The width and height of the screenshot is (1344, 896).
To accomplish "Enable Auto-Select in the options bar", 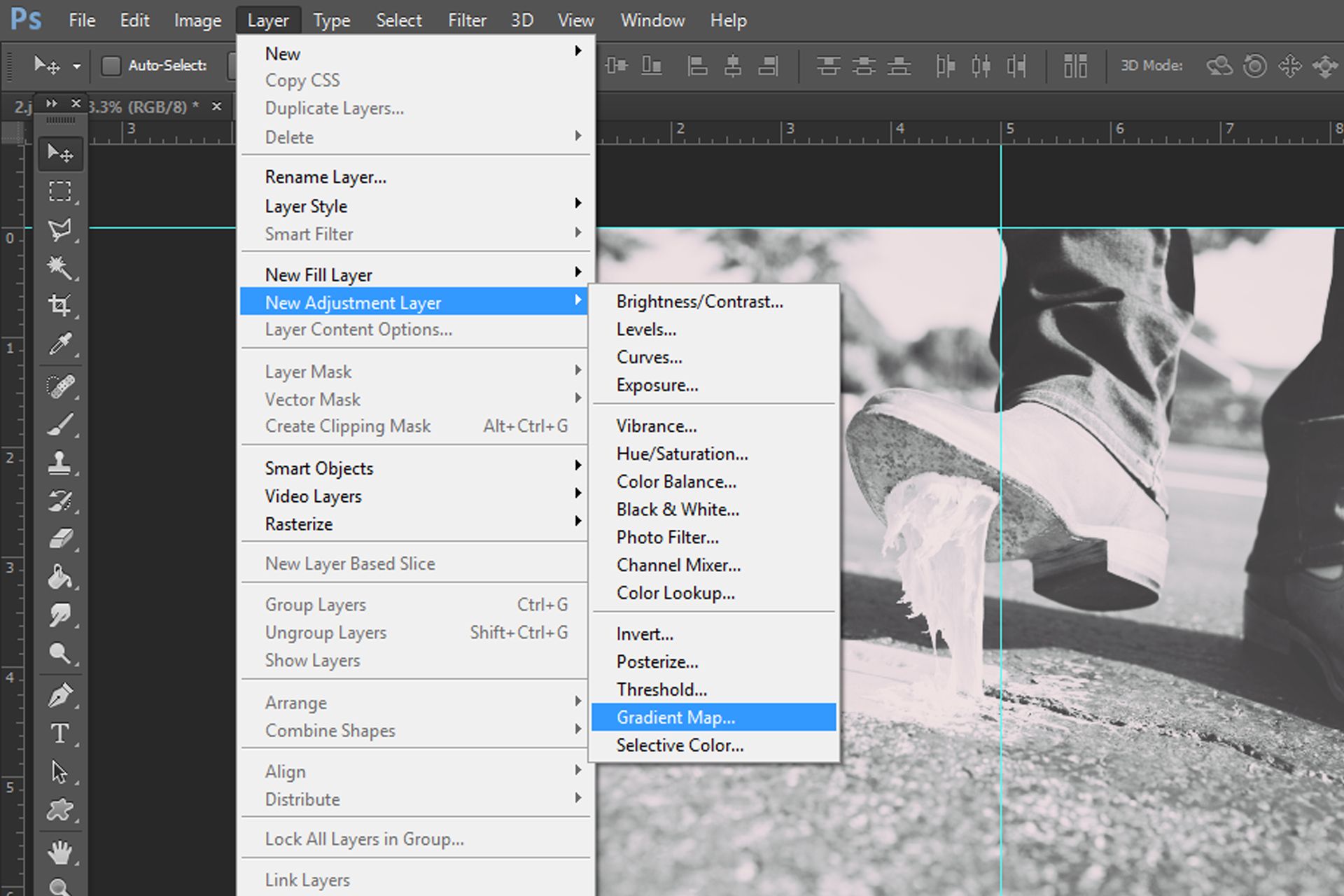I will pyautogui.click(x=112, y=64).
